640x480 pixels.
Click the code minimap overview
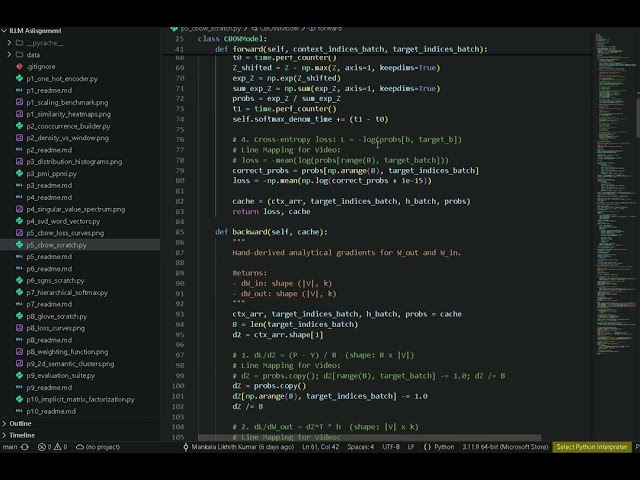click(x=615, y=192)
